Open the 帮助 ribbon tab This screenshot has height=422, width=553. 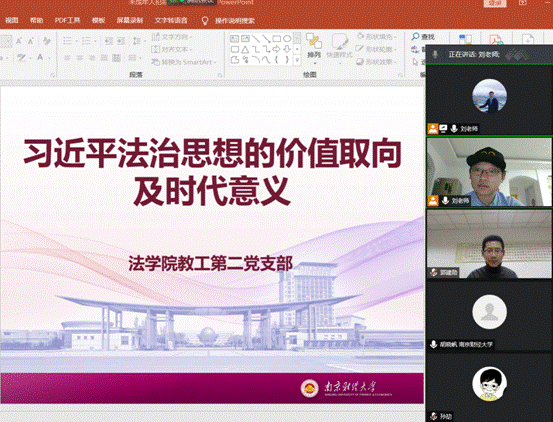(36, 20)
